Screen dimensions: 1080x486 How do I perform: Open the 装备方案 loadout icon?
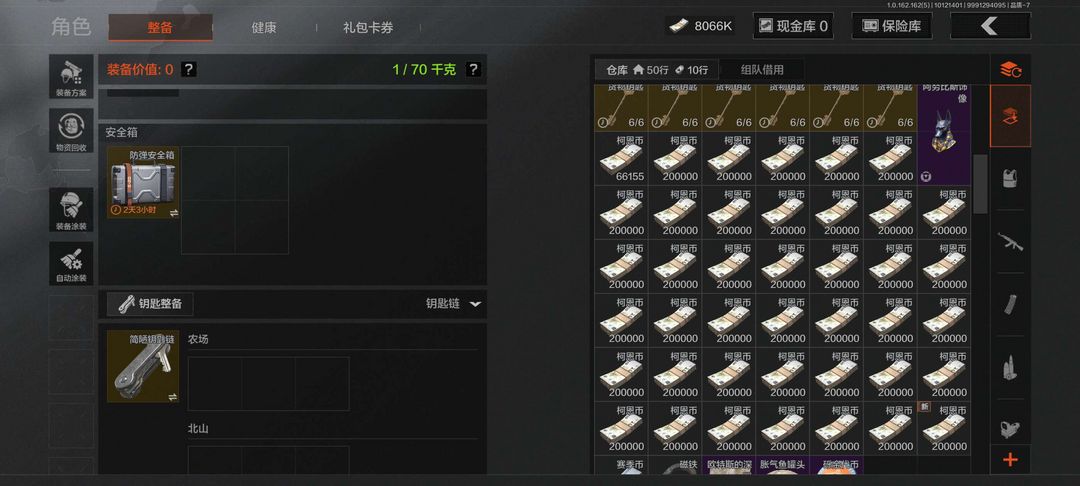[x=71, y=77]
